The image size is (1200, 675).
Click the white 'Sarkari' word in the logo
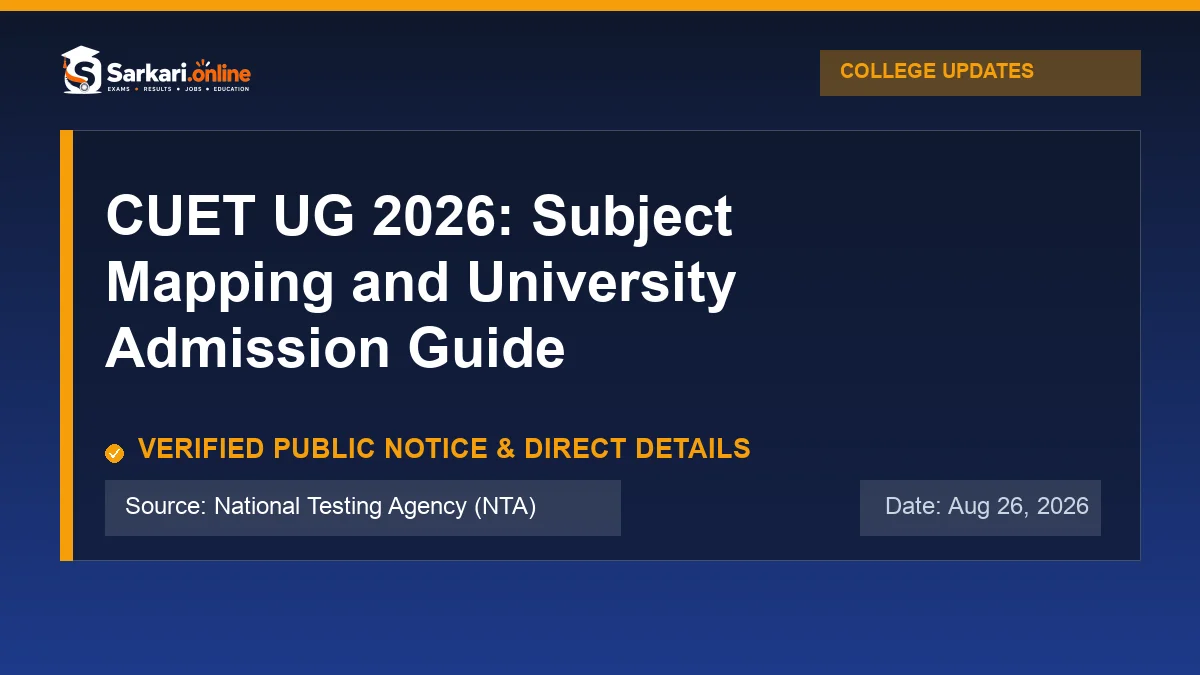coord(146,73)
